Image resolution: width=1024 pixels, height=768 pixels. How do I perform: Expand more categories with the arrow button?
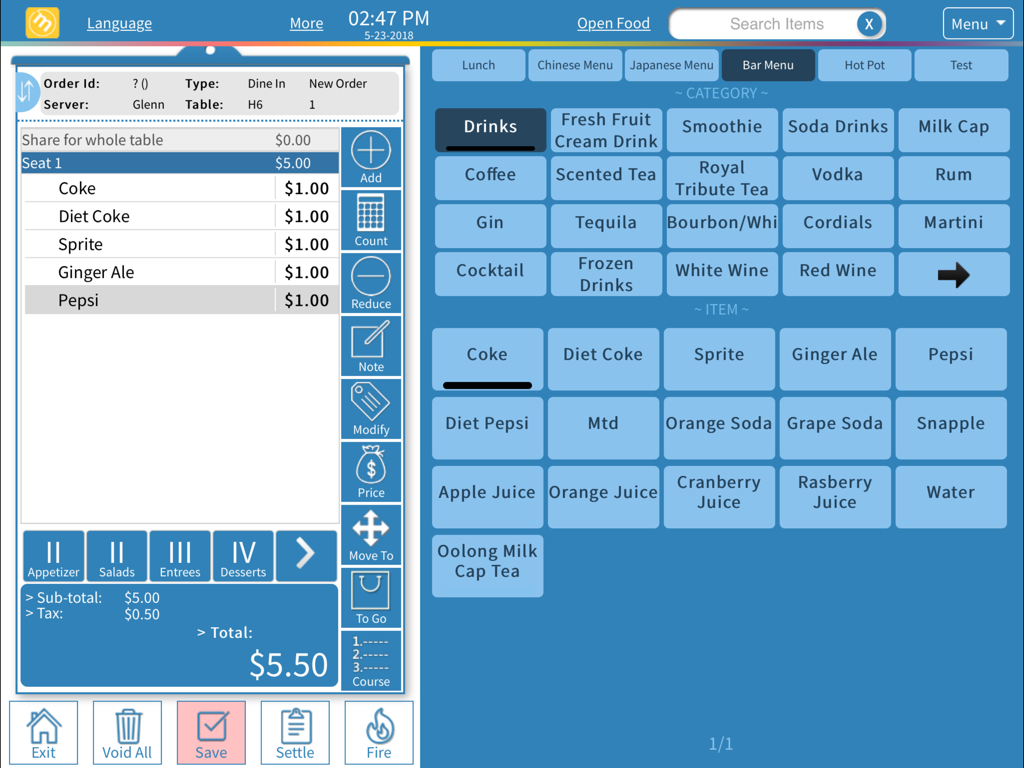pyautogui.click(x=953, y=272)
